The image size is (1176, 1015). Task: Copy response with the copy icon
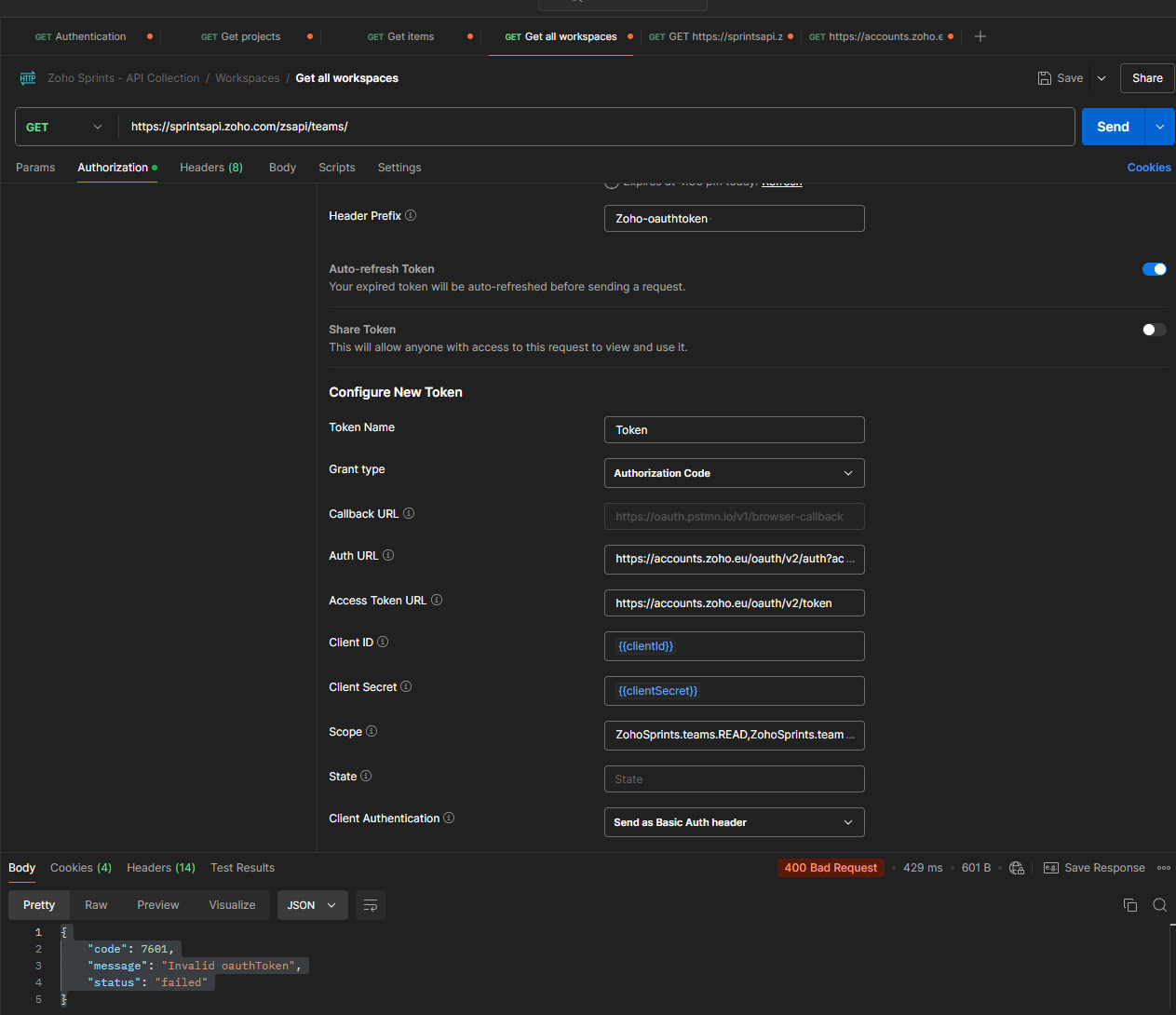(1130, 905)
